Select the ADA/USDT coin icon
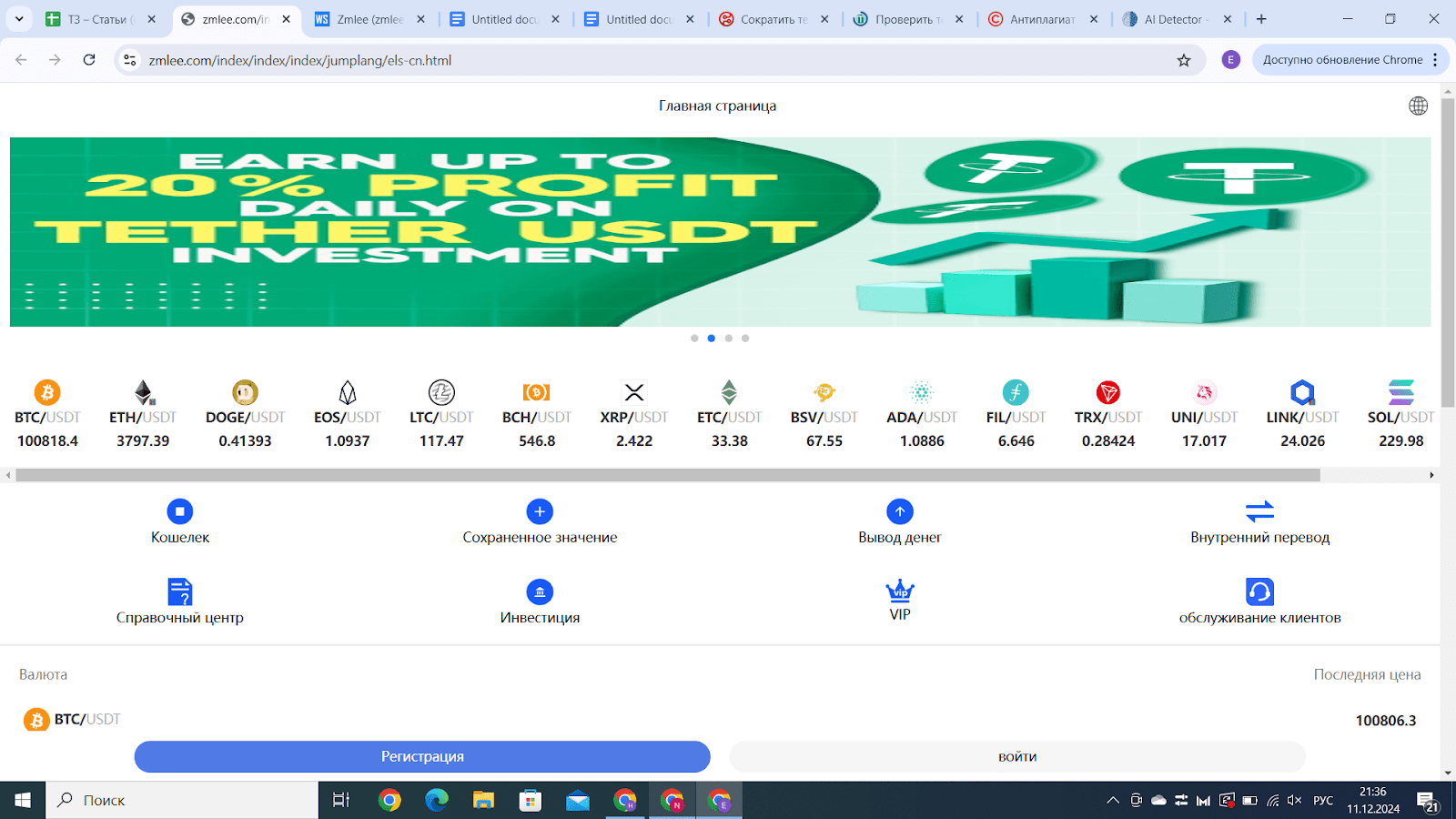The height and width of the screenshot is (819, 1456). pos(922,392)
